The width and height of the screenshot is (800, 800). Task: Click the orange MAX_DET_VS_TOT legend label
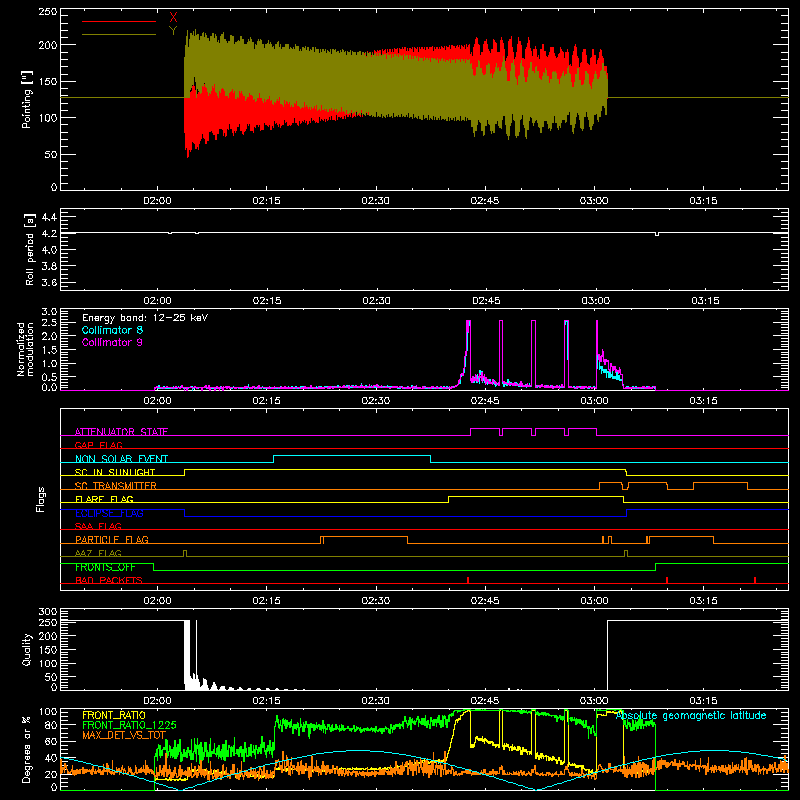pos(124,735)
